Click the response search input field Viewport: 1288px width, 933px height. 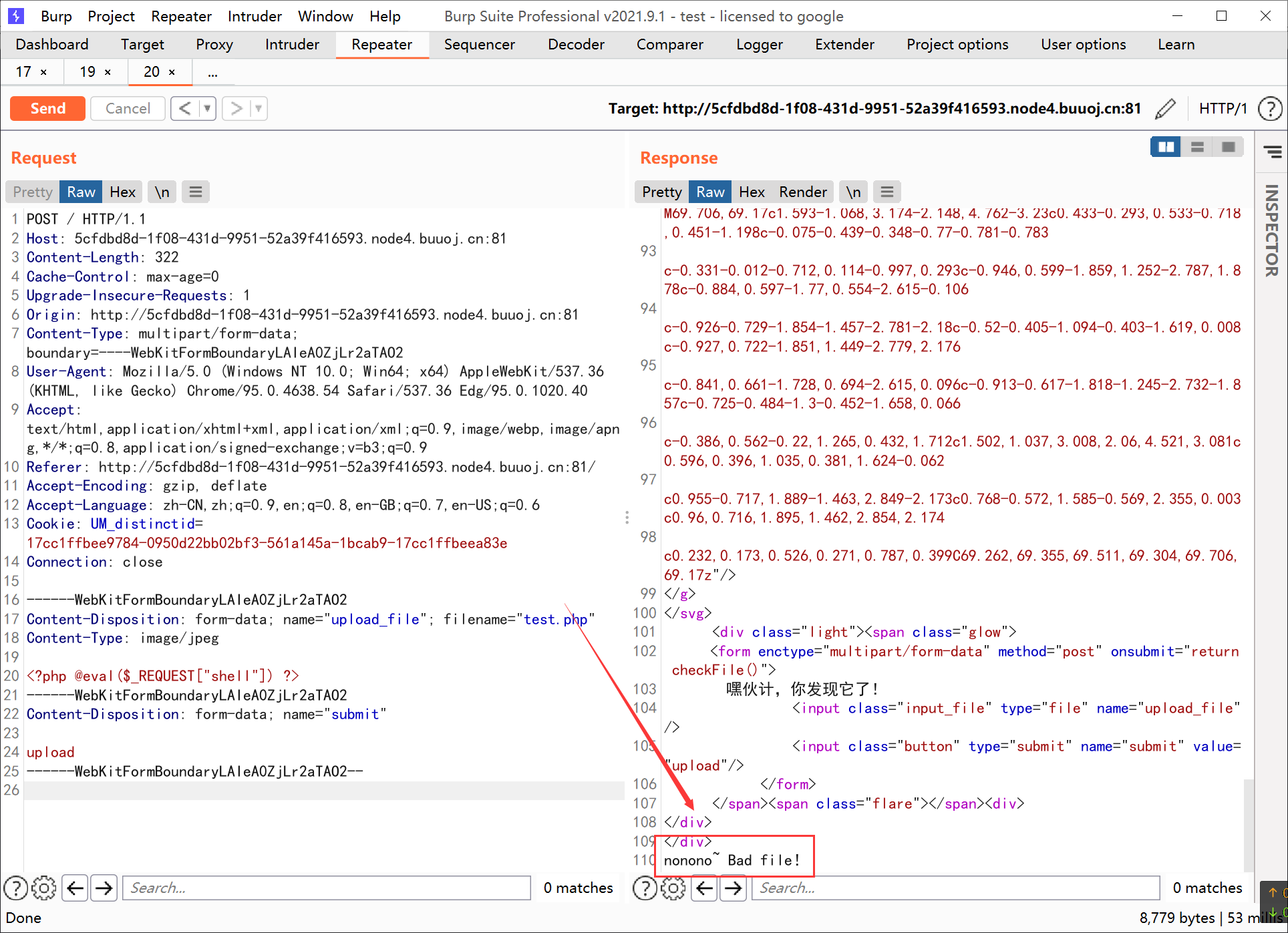(955, 888)
